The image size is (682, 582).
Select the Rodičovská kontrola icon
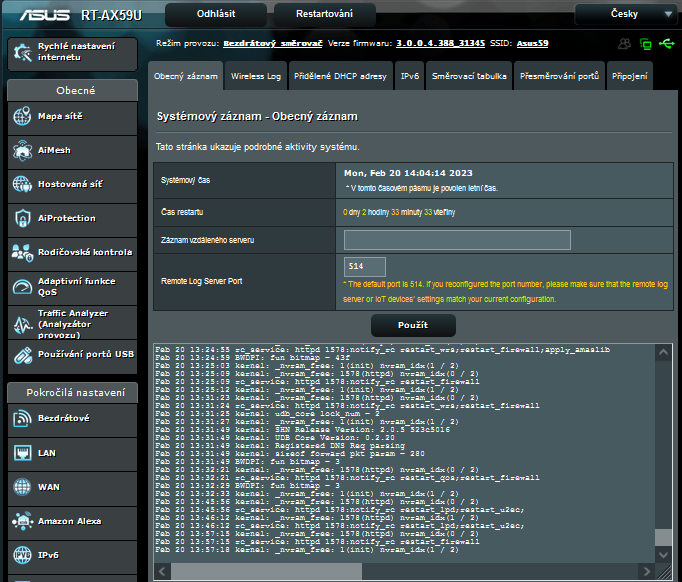22,252
